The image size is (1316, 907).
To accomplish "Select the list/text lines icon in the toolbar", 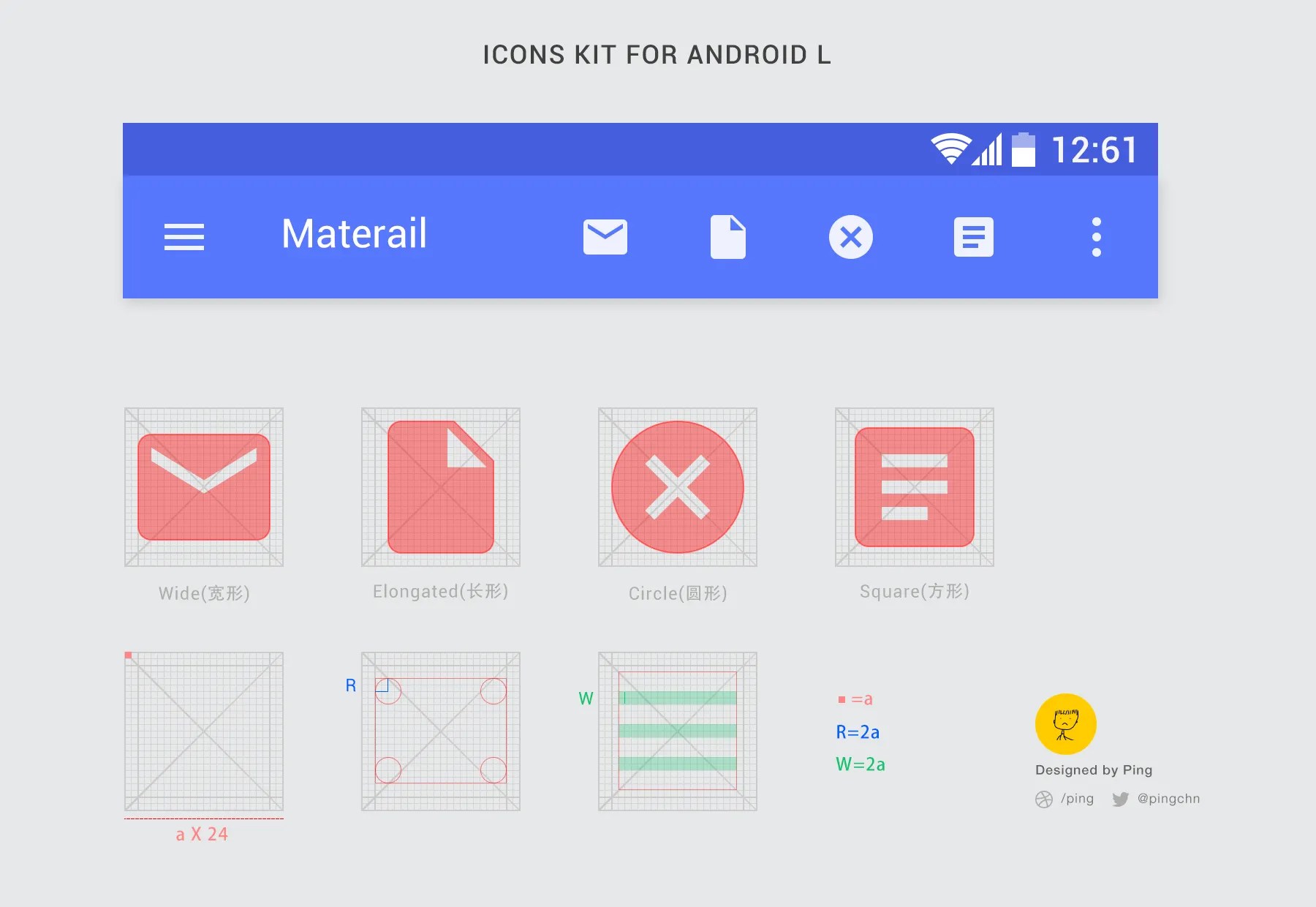I will click(x=973, y=236).
